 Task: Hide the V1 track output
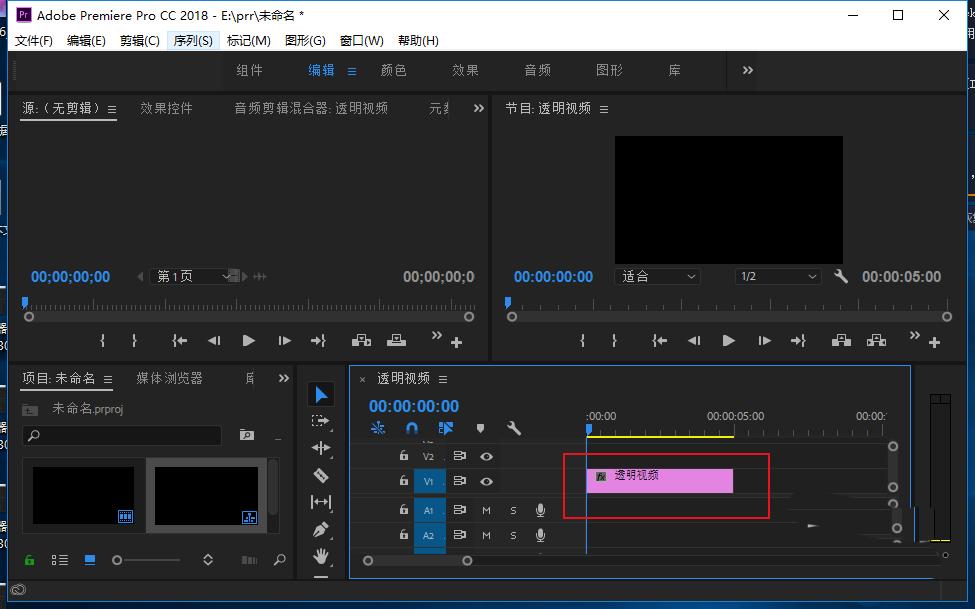point(486,481)
